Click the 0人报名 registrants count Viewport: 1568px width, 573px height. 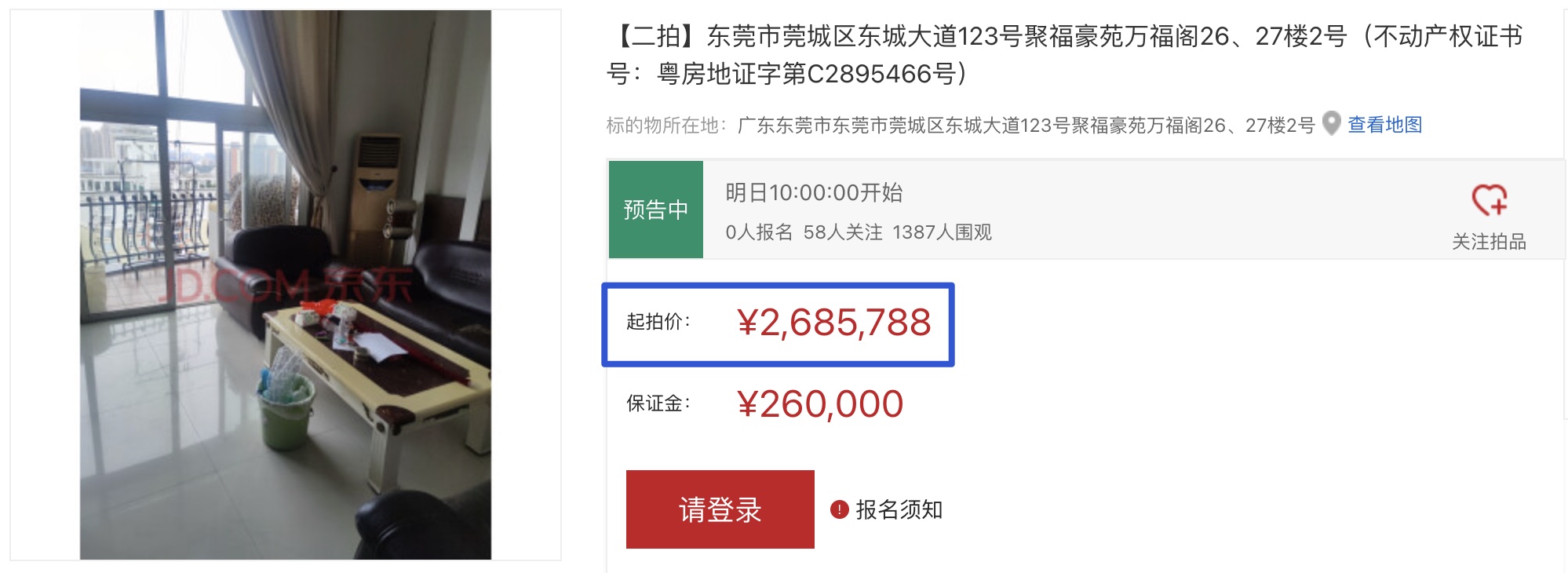759,232
